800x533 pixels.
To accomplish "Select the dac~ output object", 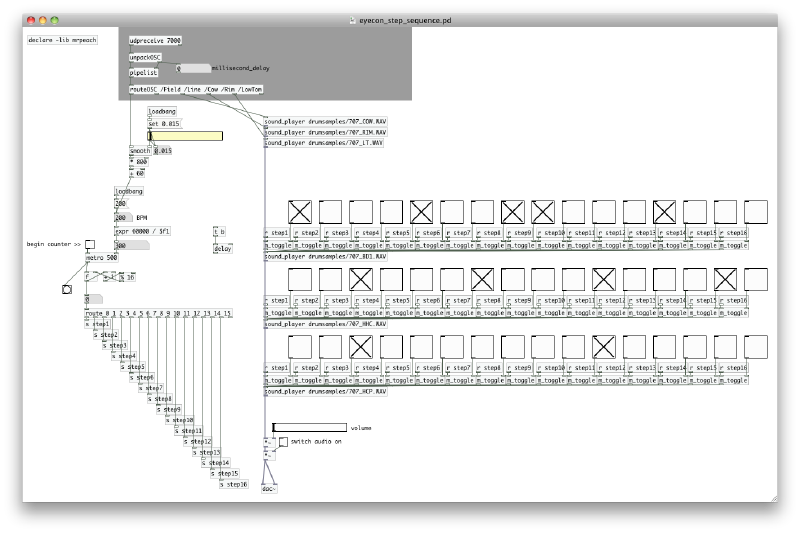I will (268, 489).
